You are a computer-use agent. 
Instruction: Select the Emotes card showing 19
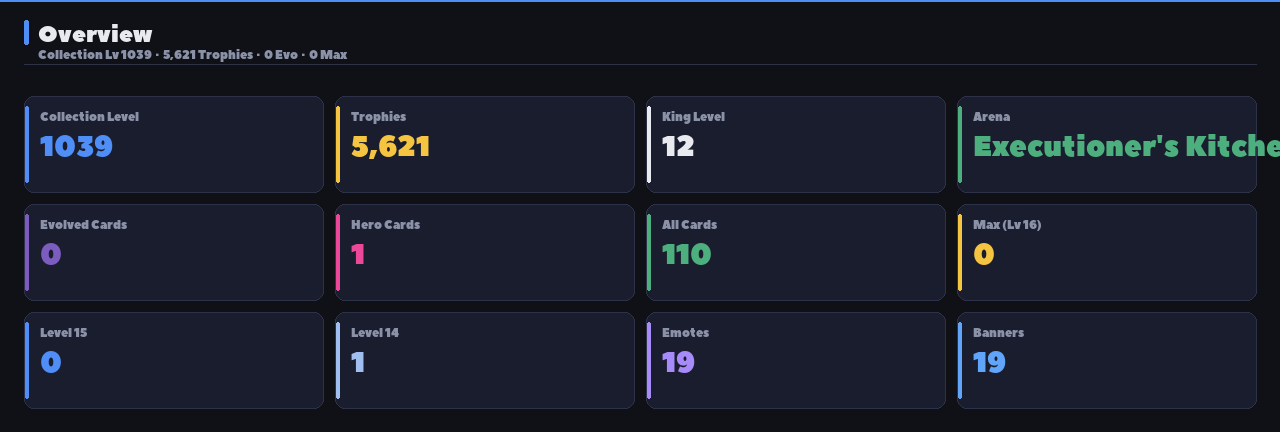[x=796, y=360]
